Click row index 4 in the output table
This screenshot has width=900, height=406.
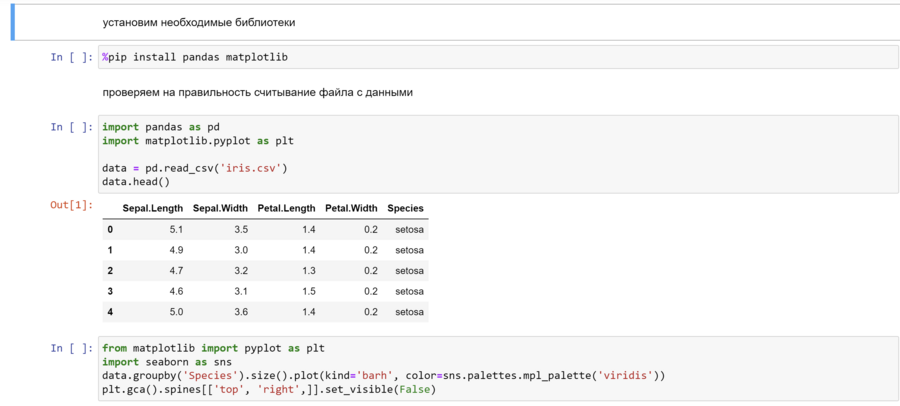click(110, 312)
